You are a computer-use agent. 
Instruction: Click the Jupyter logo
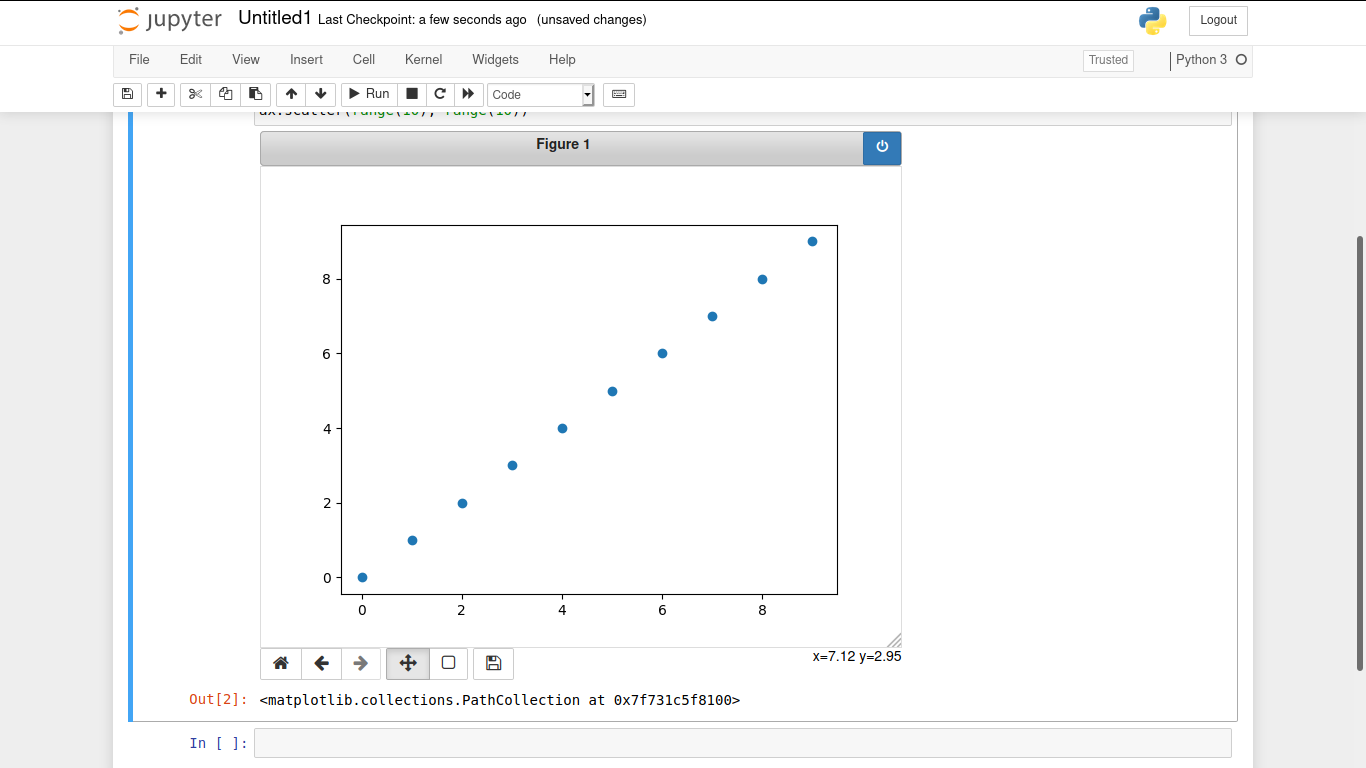[169, 20]
